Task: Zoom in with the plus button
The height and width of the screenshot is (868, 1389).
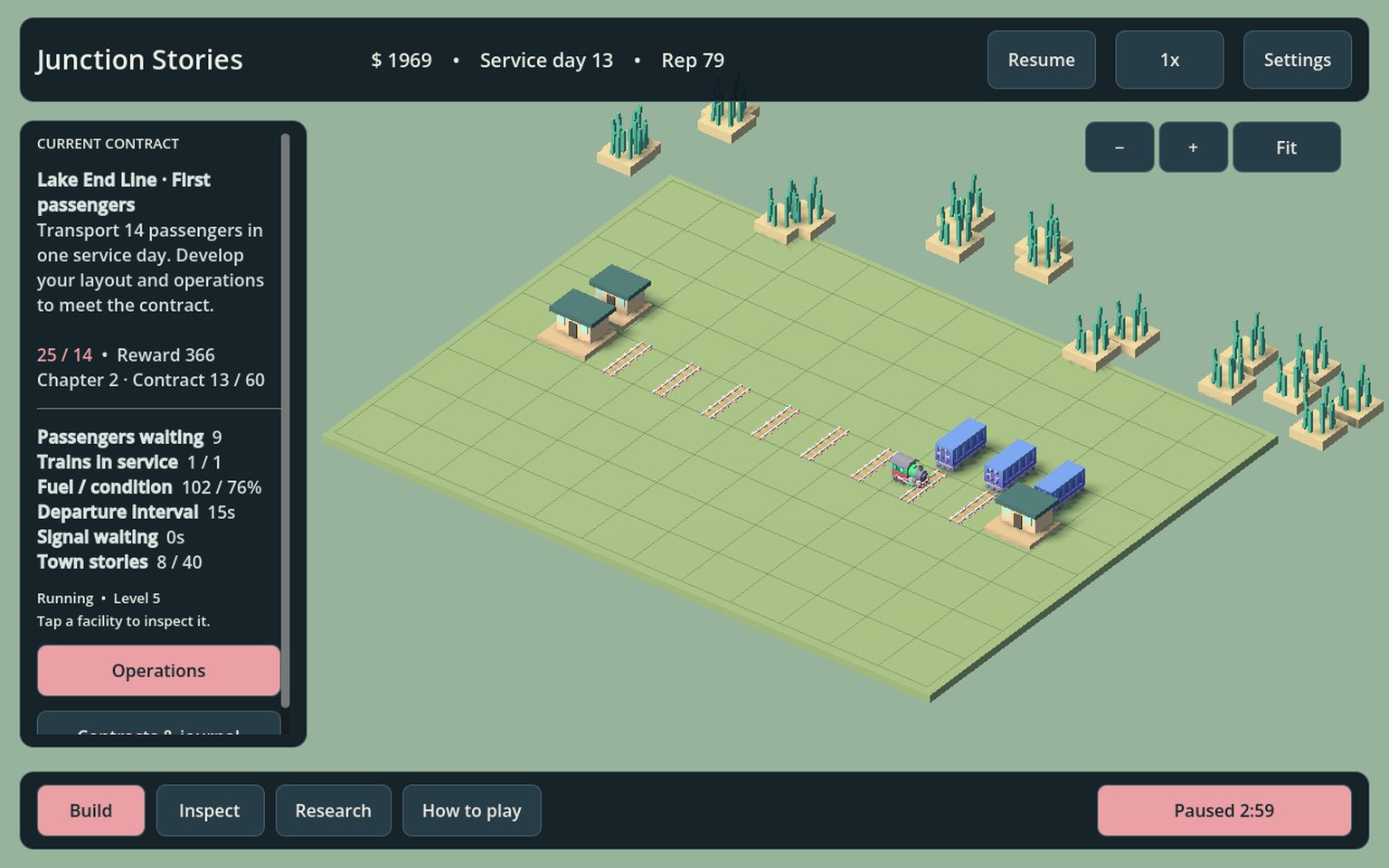Action: [x=1193, y=147]
